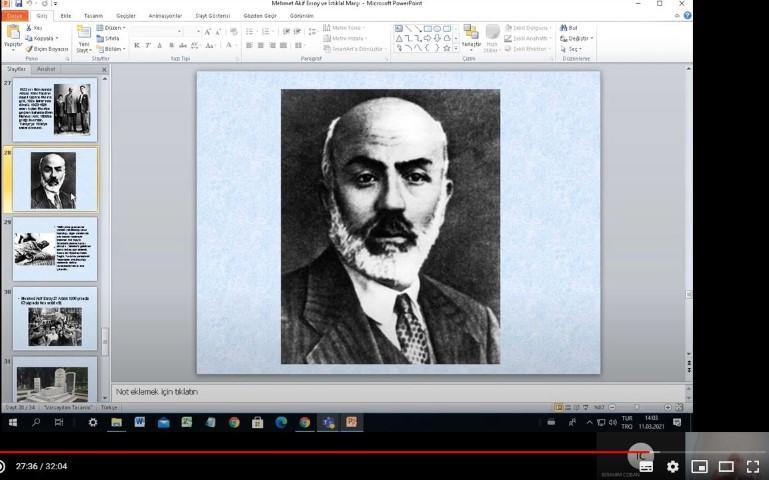Select the right arrow shape in gallery

coord(428,38)
